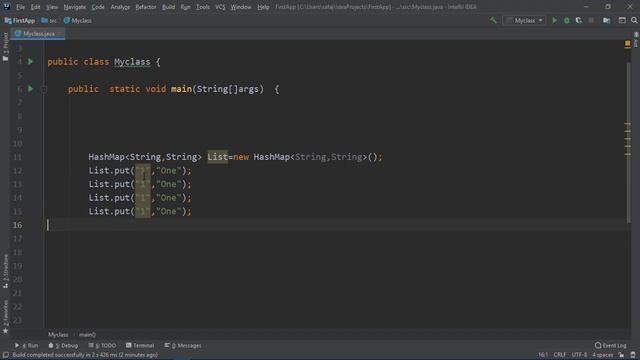Viewport: 640px width, 360px height.
Task: Select the Myclass.java editor tab
Action: pos(38,34)
